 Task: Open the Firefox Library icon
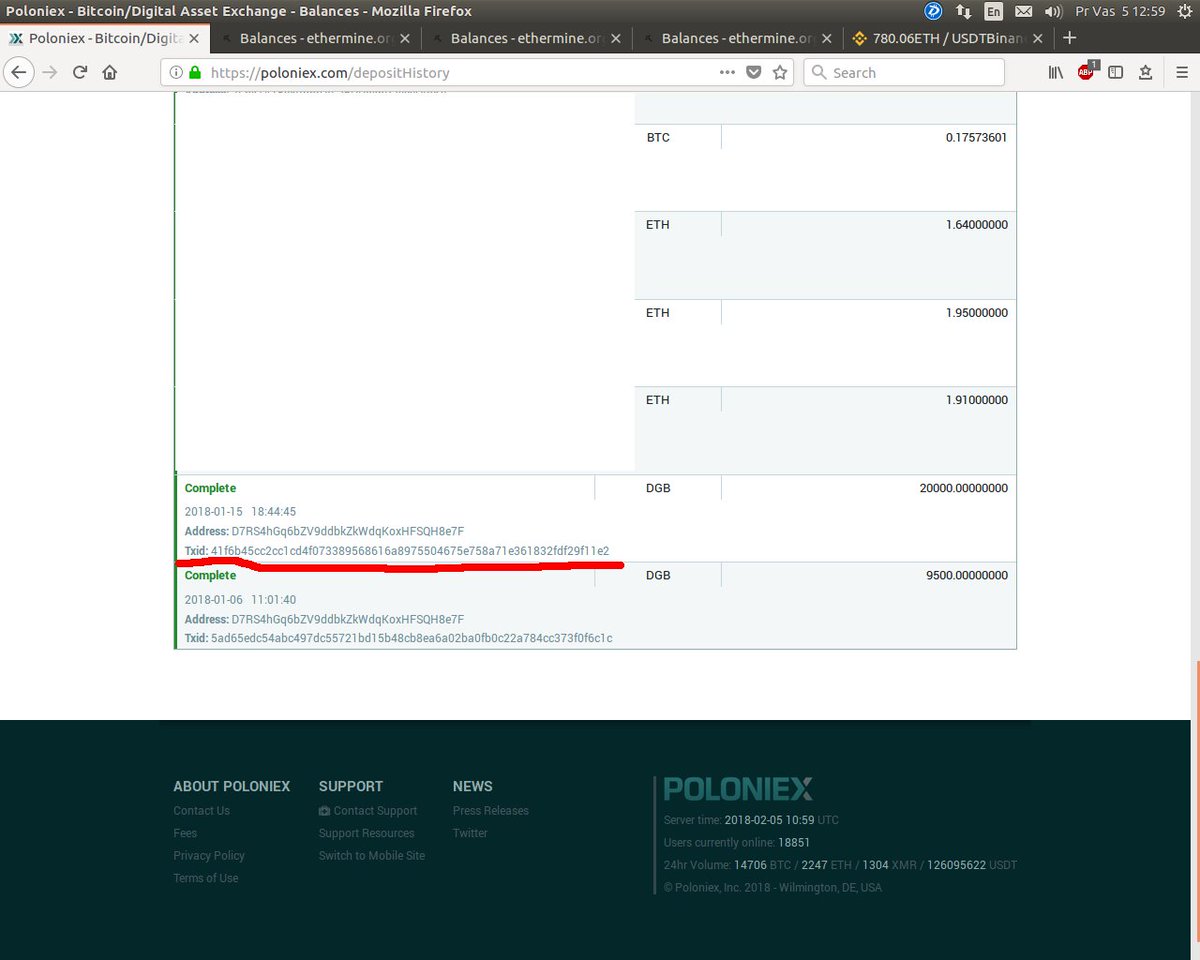click(x=1056, y=72)
